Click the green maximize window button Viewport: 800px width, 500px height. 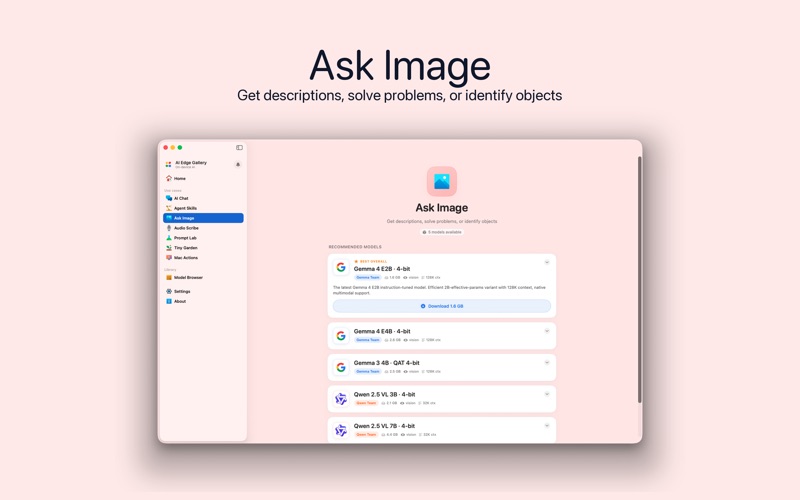pos(180,147)
